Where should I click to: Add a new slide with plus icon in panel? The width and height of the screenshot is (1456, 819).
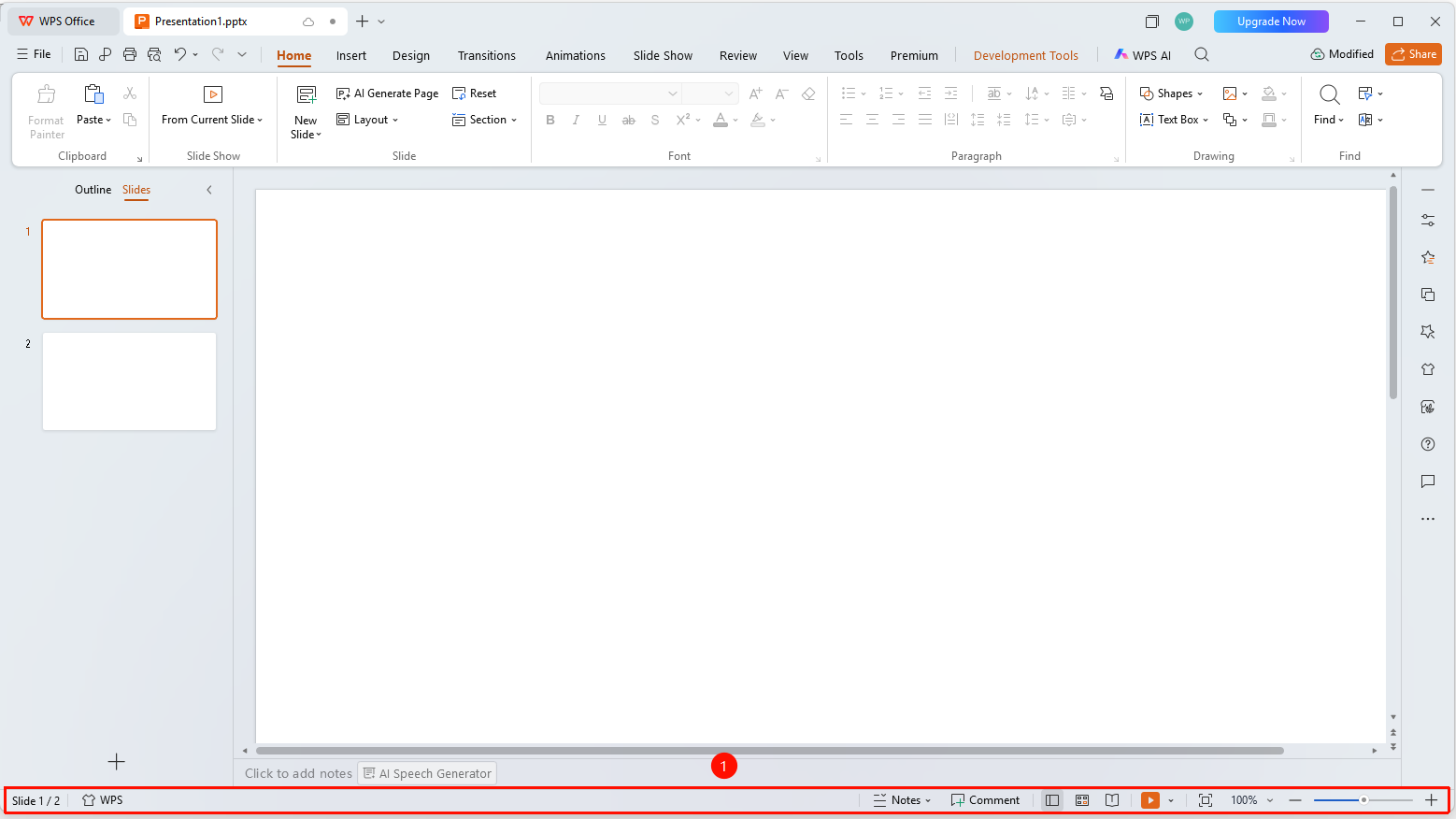point(116,762)
